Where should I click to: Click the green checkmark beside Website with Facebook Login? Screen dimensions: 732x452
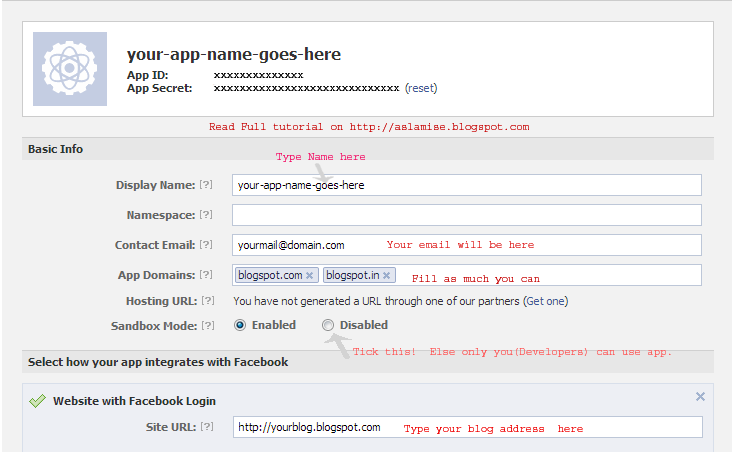click(x=37, y=401)
